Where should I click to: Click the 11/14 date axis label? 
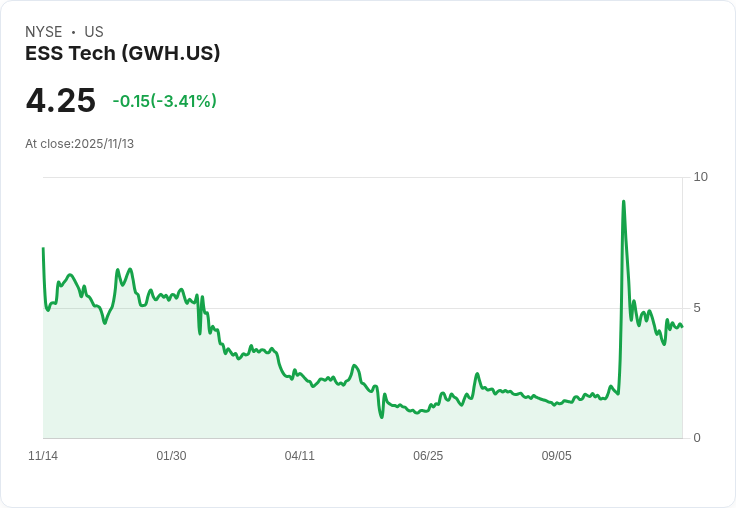click(x=43, y=456)
